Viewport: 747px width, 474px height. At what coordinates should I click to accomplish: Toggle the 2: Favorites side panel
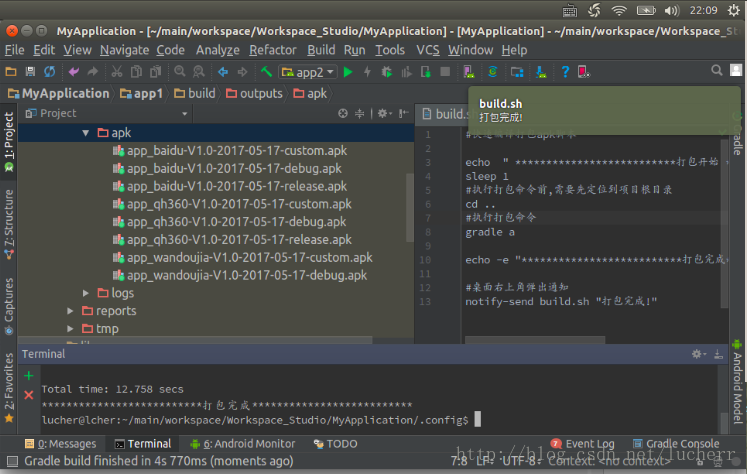point(9,387)
